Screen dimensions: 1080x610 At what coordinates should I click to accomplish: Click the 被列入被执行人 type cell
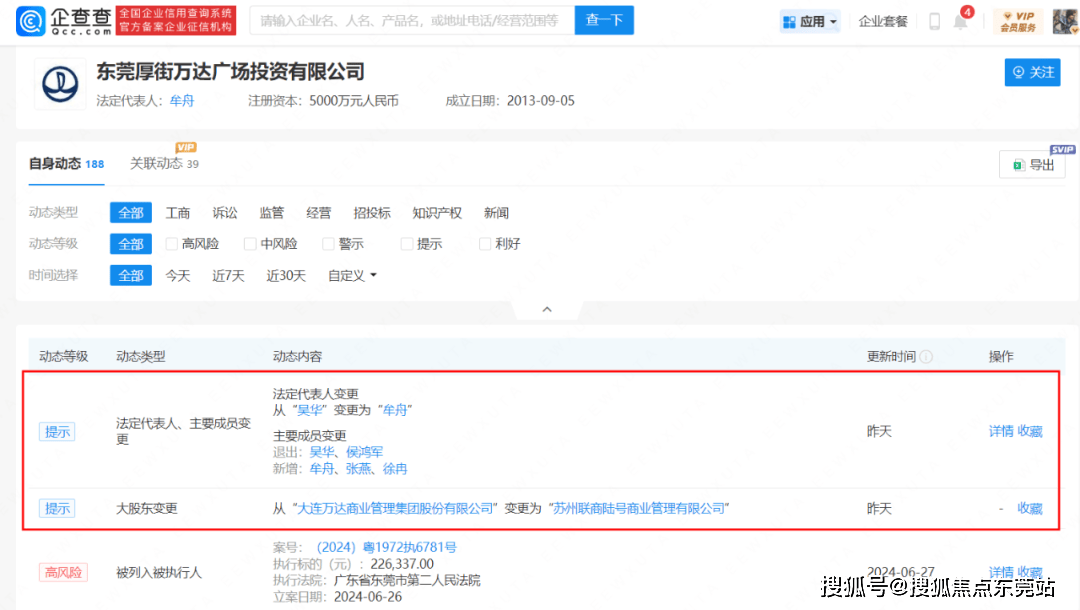click(x=159, y=573)
